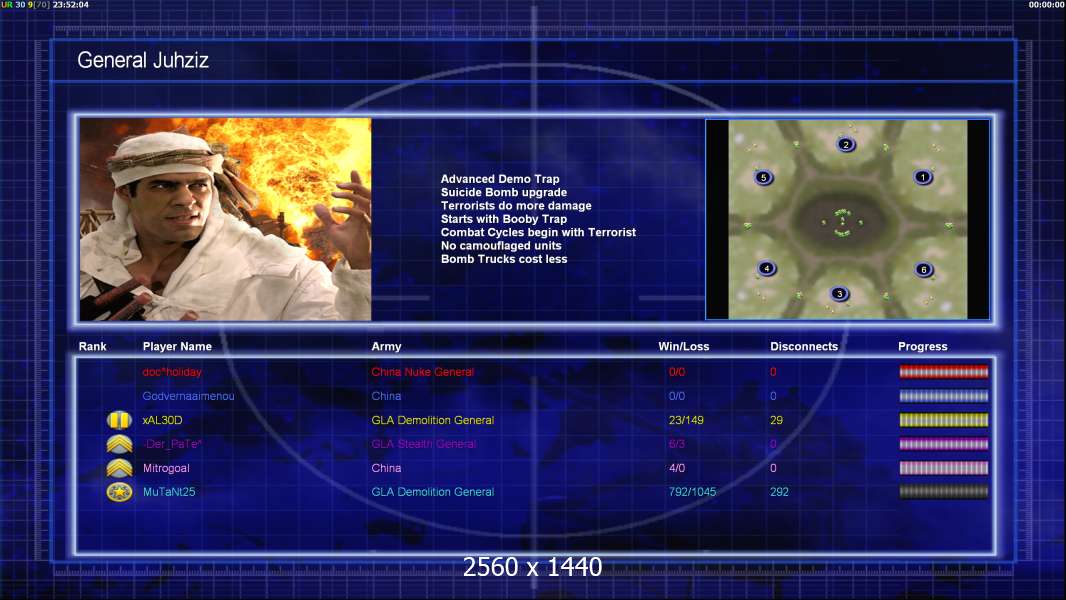Click -Der_PaTe- rank chevron icon
The height and width of the screenshot is (600, 1066).
click(x=120, y=444)
